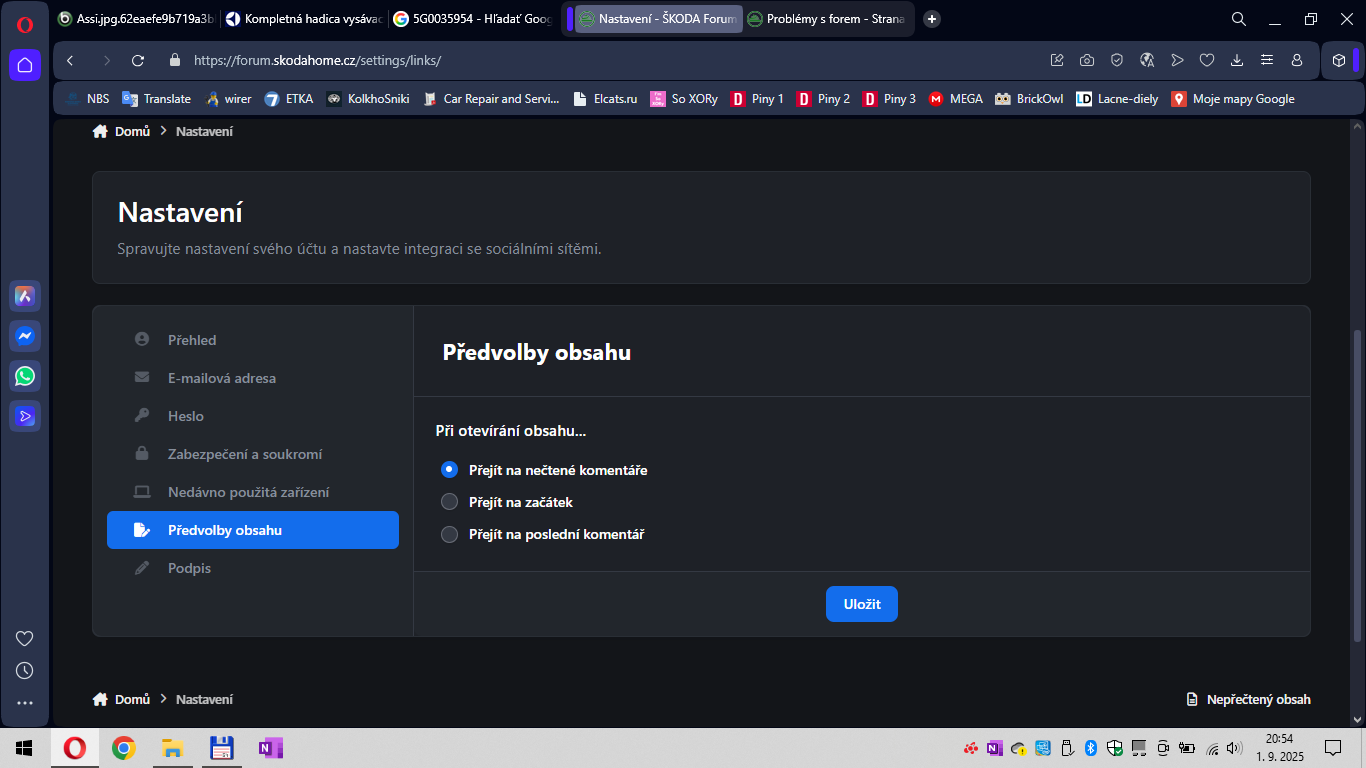Open the My Flow send arrow icon
The height and width of the screenshot is (768, 1366).
point(1177,60)
